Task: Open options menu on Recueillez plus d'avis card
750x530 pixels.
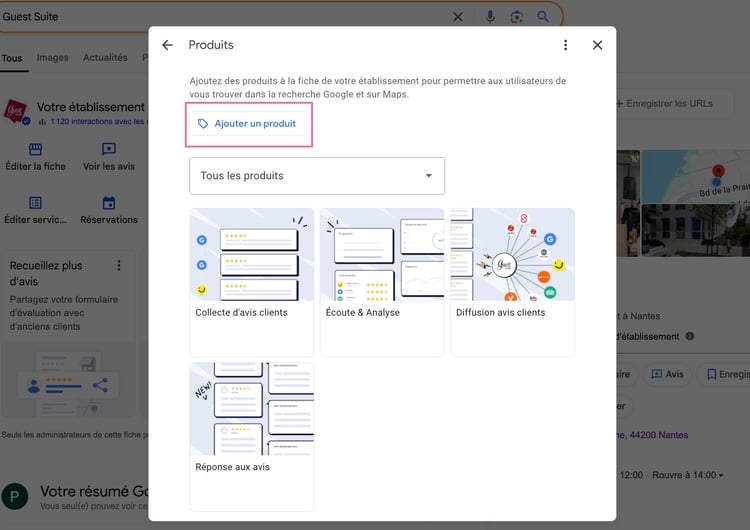Action: 119,266
